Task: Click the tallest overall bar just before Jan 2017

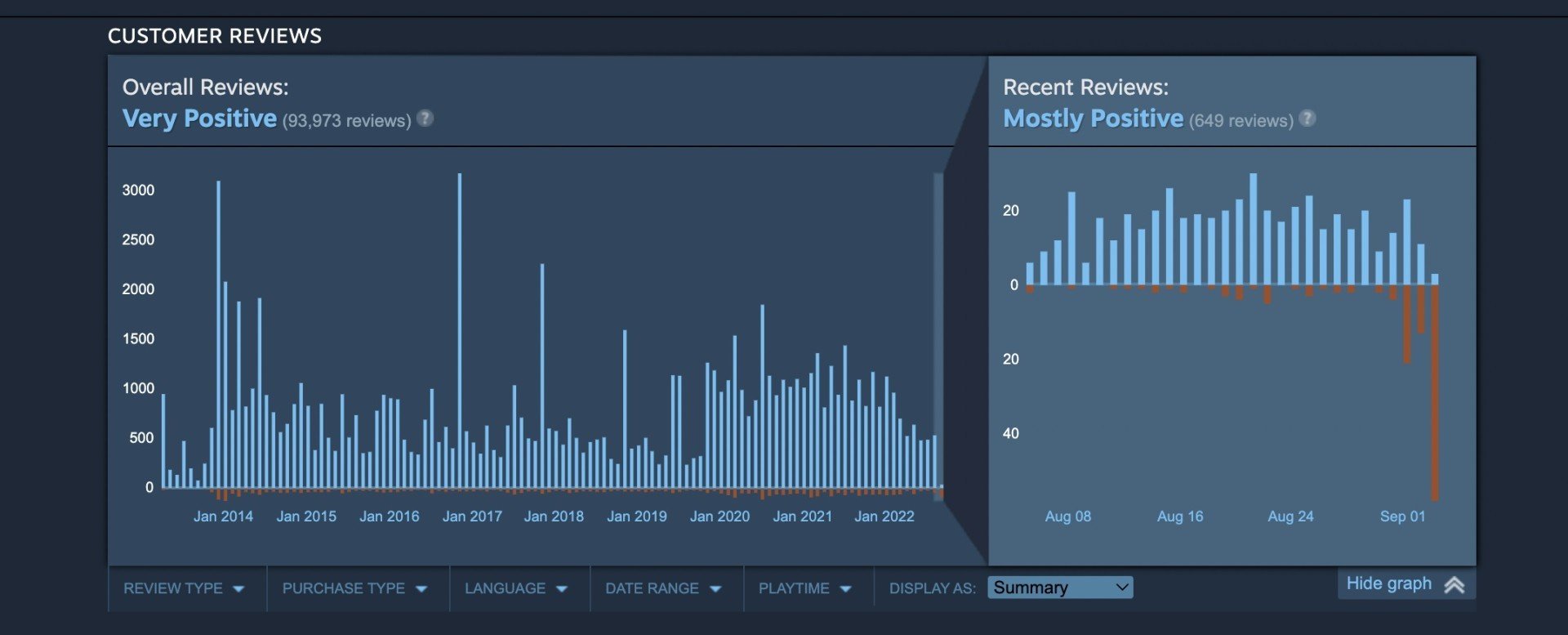Action: (460, 331)
